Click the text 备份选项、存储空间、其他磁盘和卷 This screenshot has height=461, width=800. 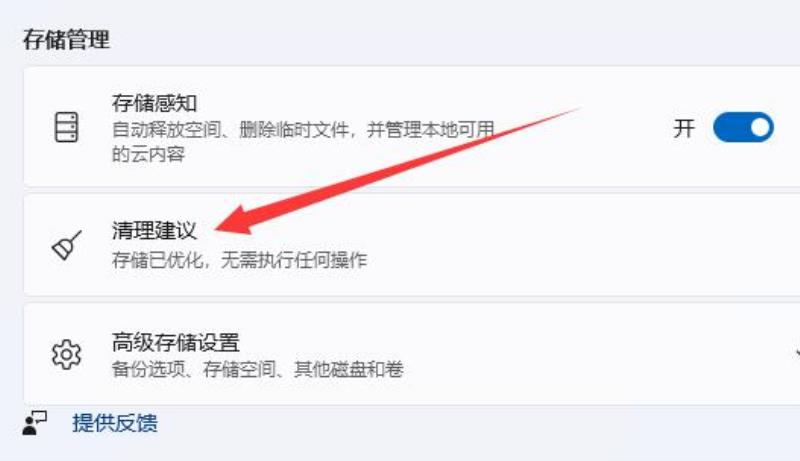pos(258,369)
